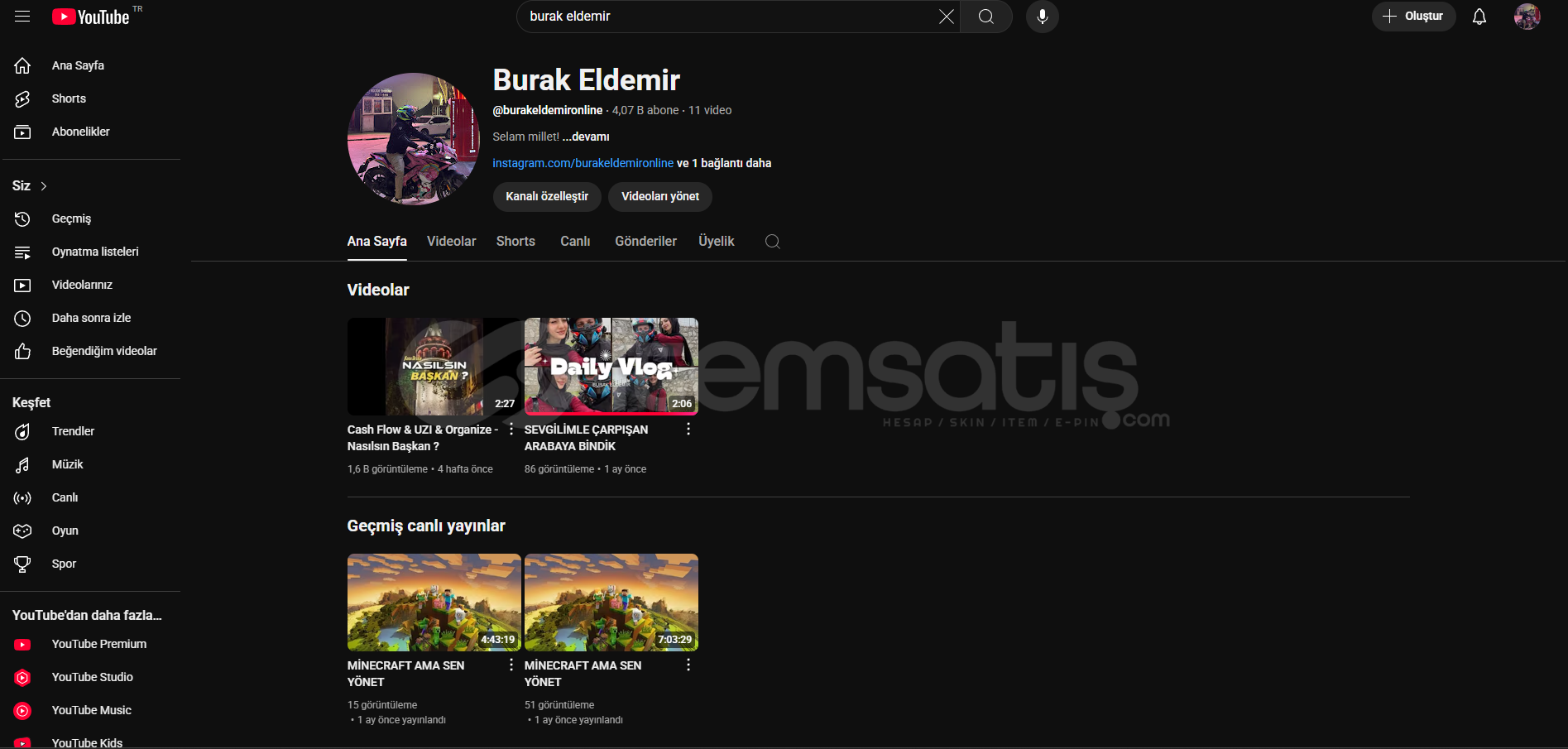This screenshot has width=1568, height=749.
Task: Click the '4,07 B abone' subscriber count
Action: (x=645, y=110)
